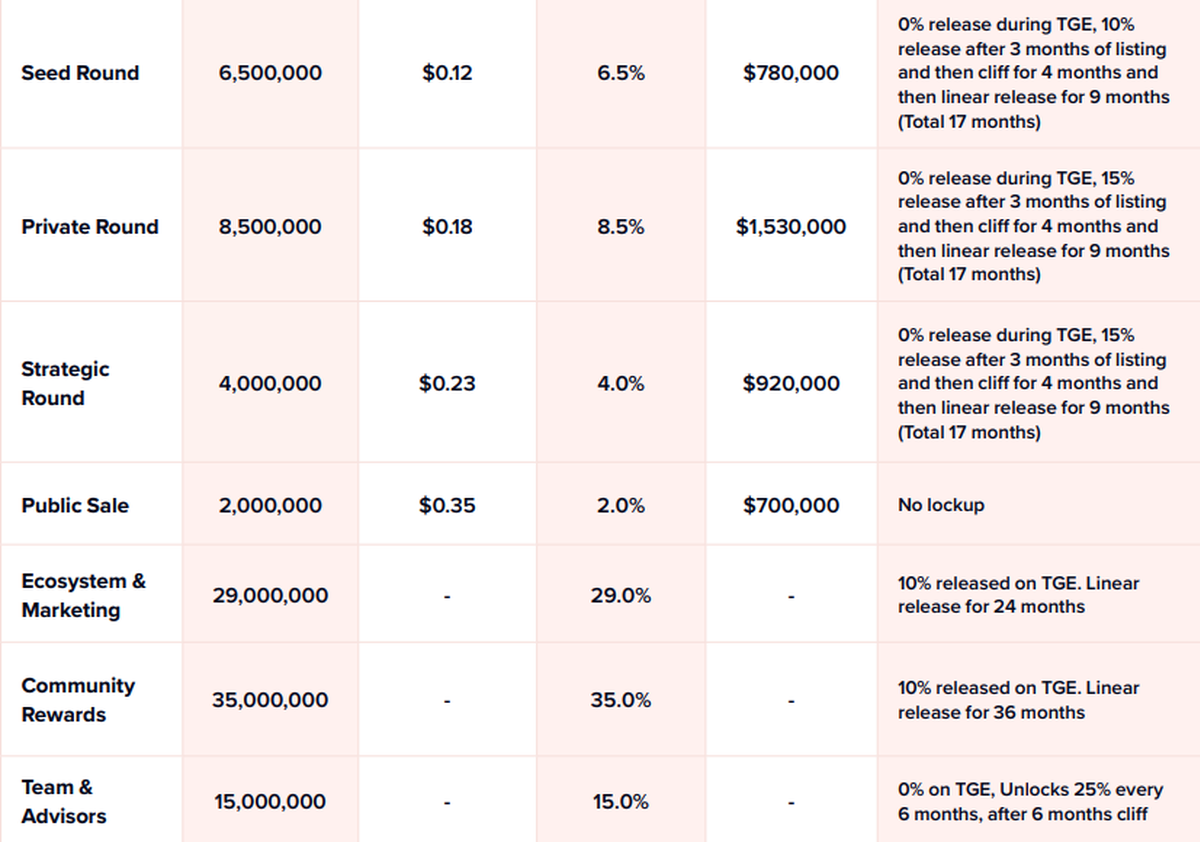Select the 15.0% team allocation cell
This screenshot has width=1200, height=842.
(620, 802)
